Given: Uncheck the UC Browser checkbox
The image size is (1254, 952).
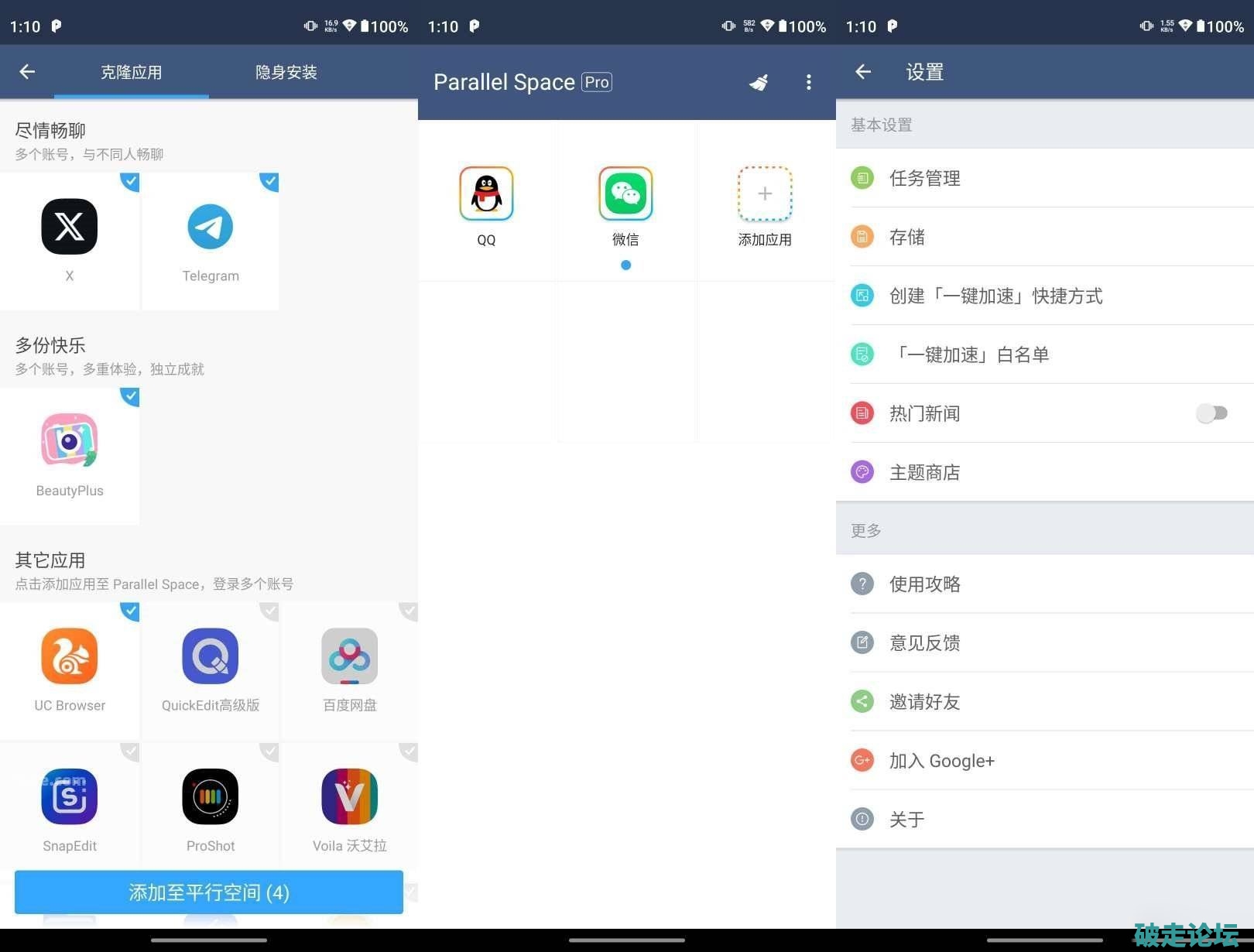Looking at the screenshot, I should click(130, 611).
